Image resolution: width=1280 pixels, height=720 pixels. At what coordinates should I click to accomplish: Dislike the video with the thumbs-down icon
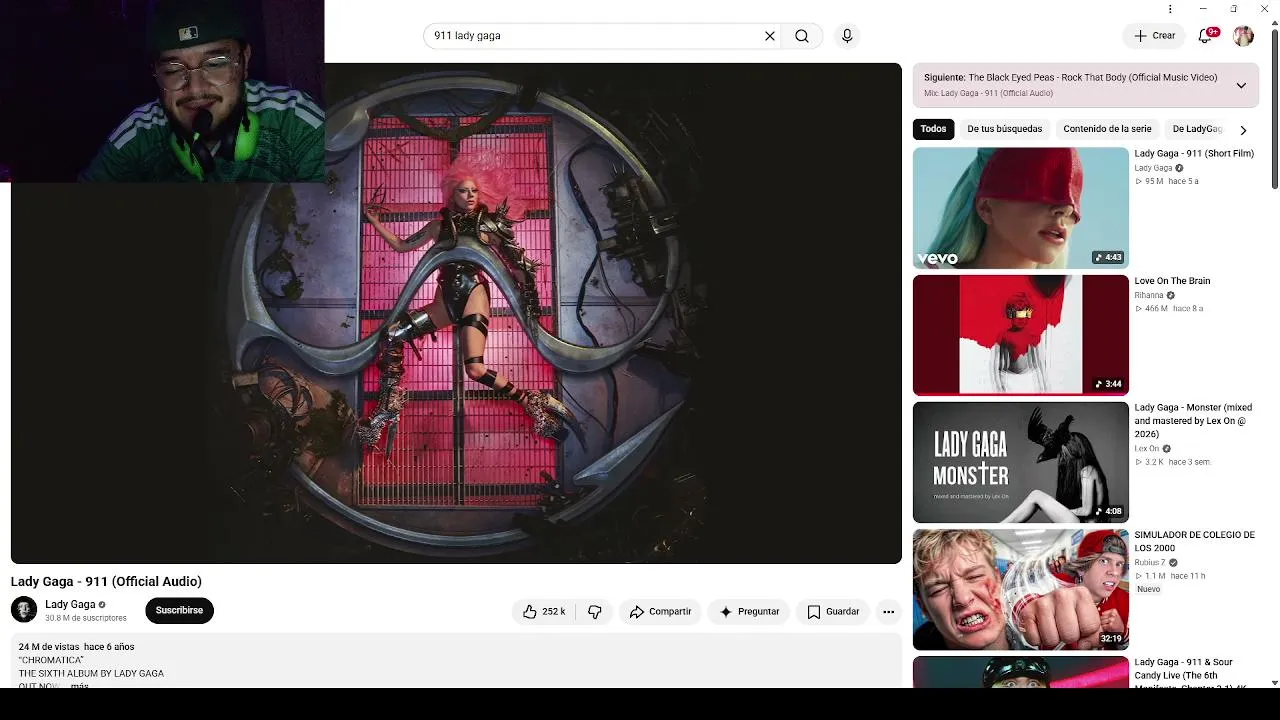(x=595, y=612)
